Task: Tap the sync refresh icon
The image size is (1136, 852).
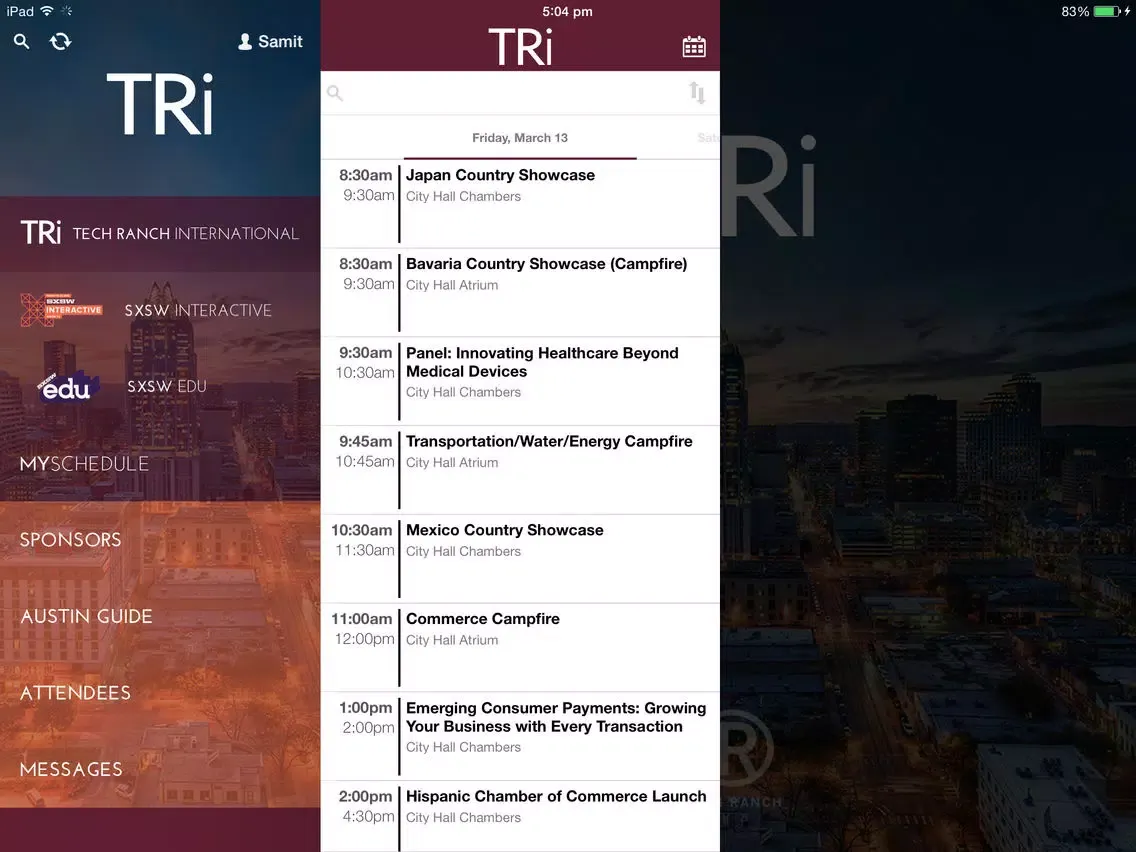Action: [x=60, y=41]
